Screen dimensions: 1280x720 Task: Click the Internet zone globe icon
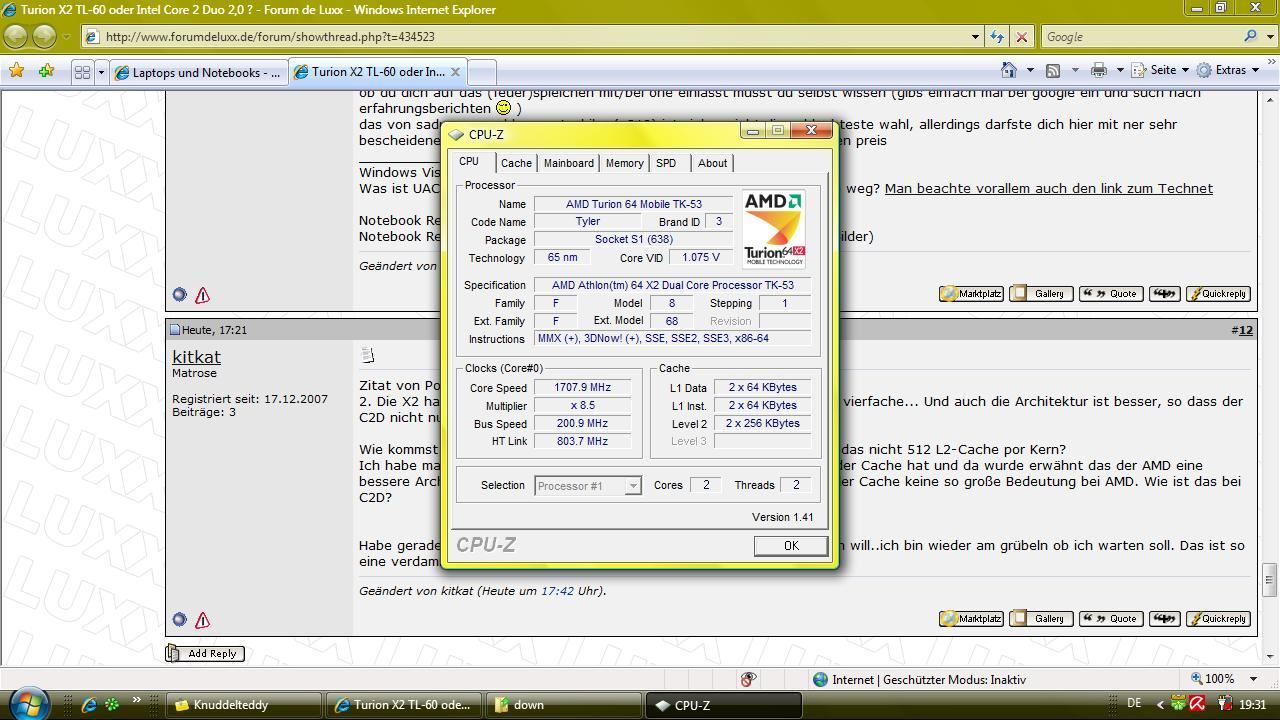[821, 679]
